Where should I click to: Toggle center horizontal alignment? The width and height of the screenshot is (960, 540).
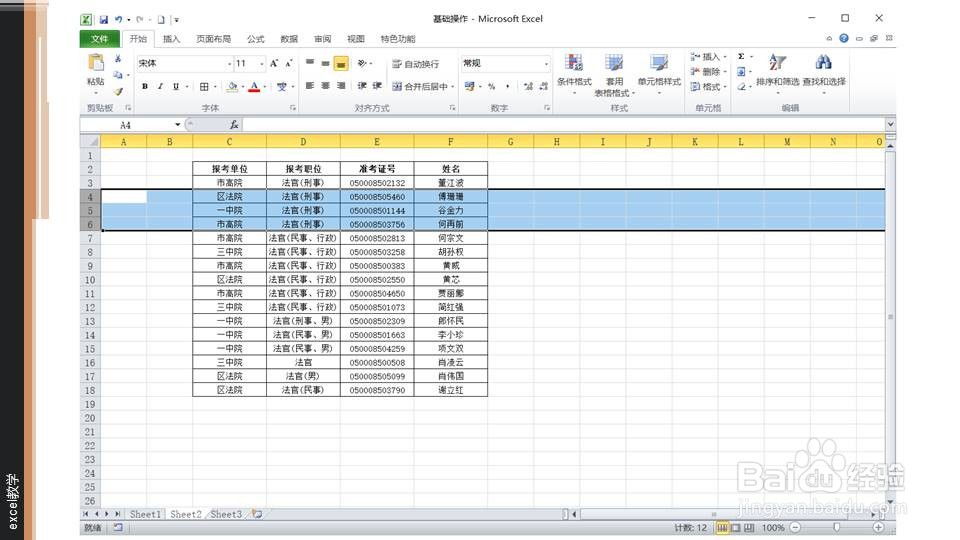(x=325, y=86)
